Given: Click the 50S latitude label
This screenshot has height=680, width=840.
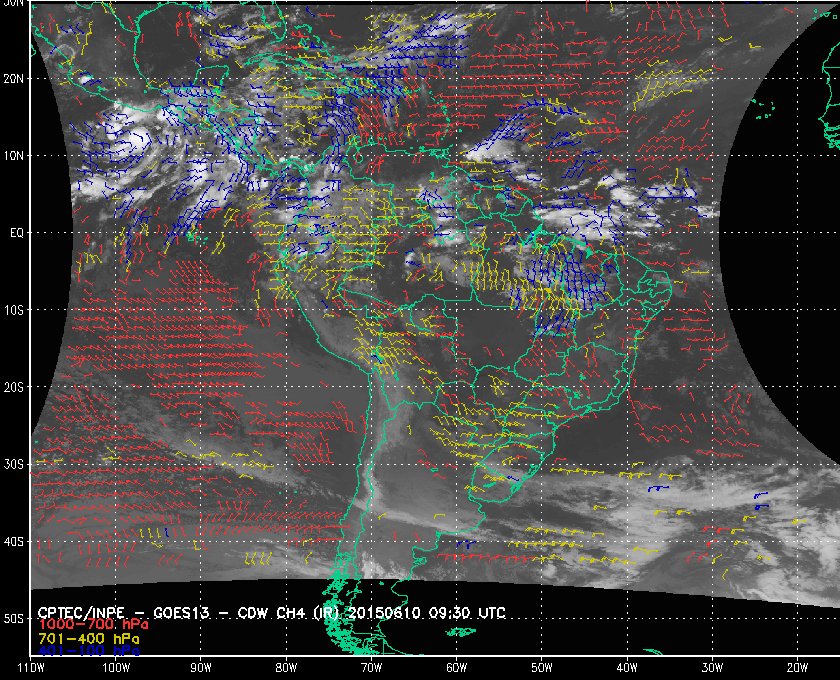Looking at the screenshot, I should (13, 618).
